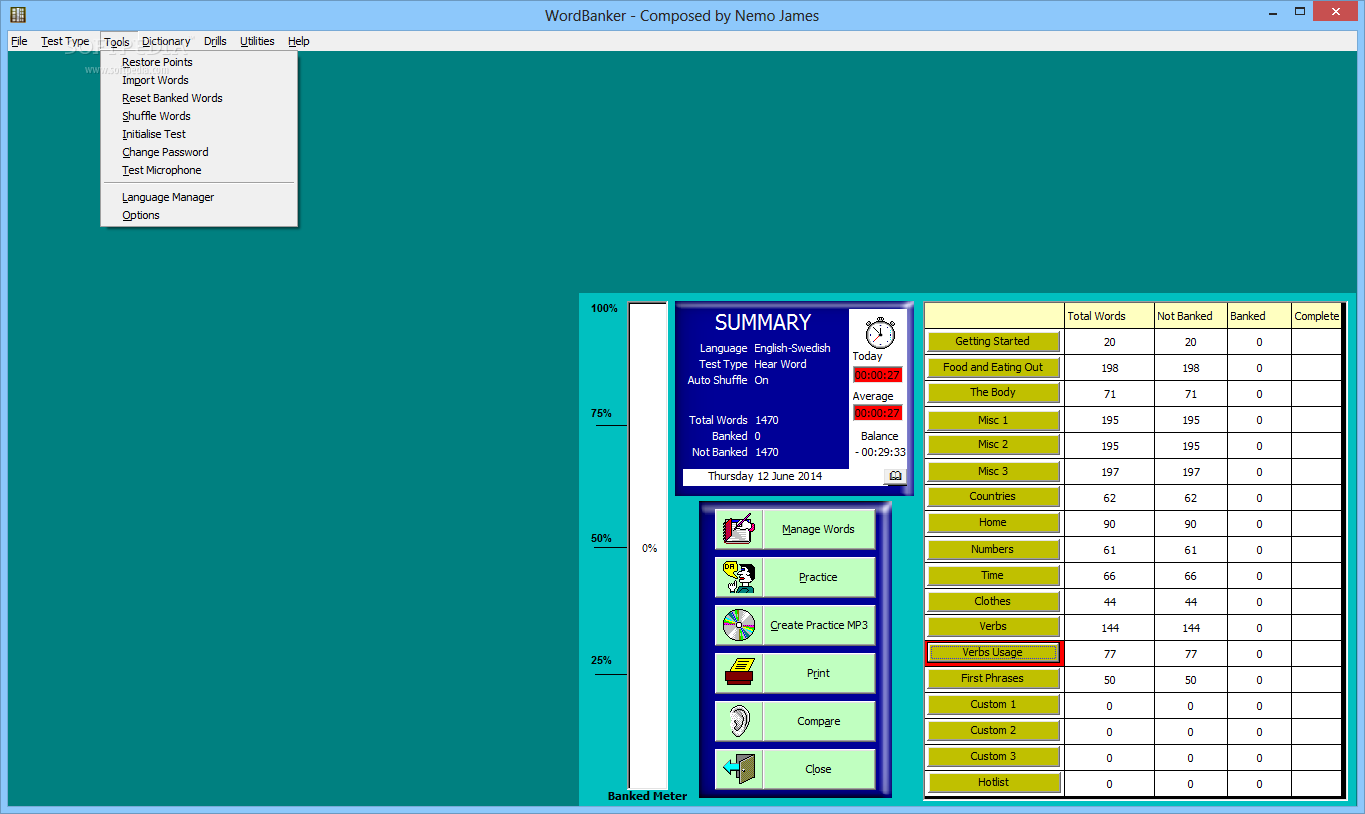Click the Practice button
Image resolution: width=1365 pixels, height=814 pixels.
(818, 577)
